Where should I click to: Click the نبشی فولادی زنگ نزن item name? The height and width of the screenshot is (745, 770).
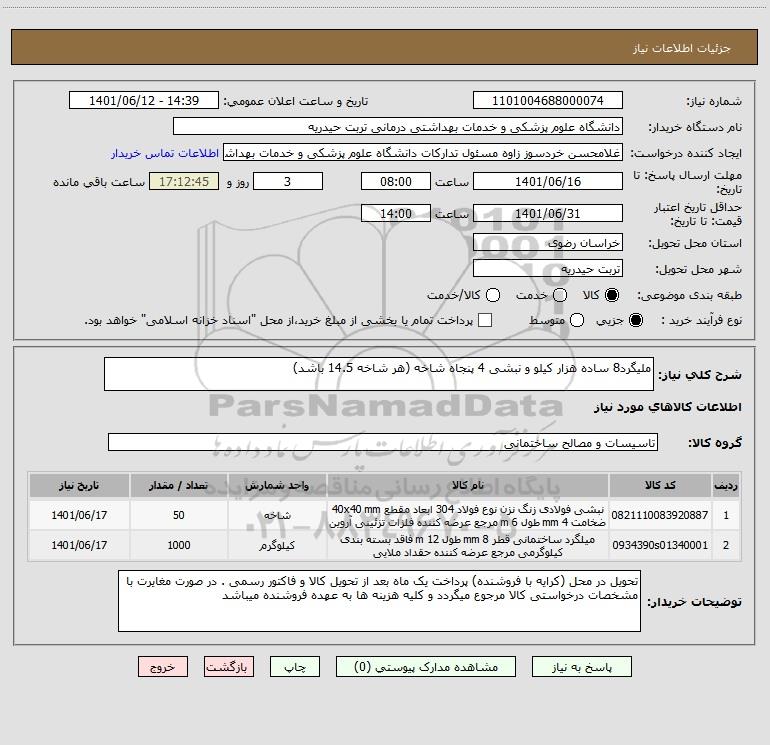click(468, 515)
